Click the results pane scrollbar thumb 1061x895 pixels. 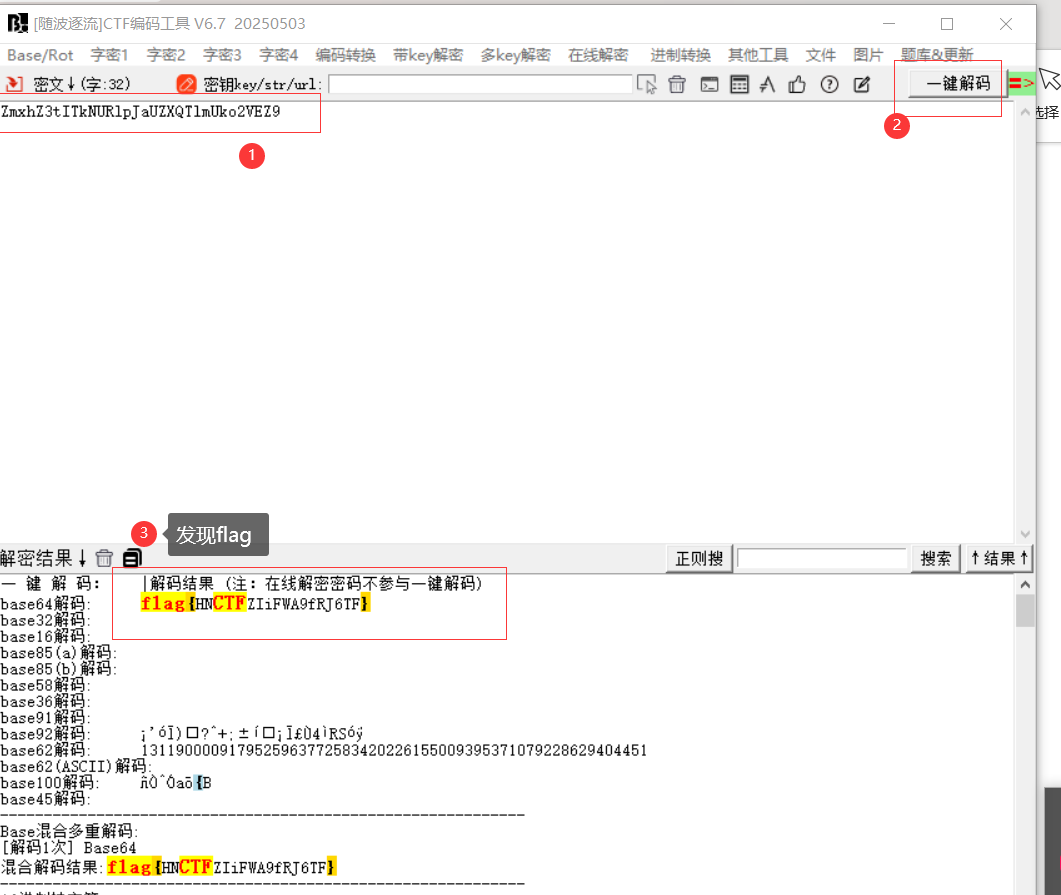pyautogui.click(x=1025, y=611)
